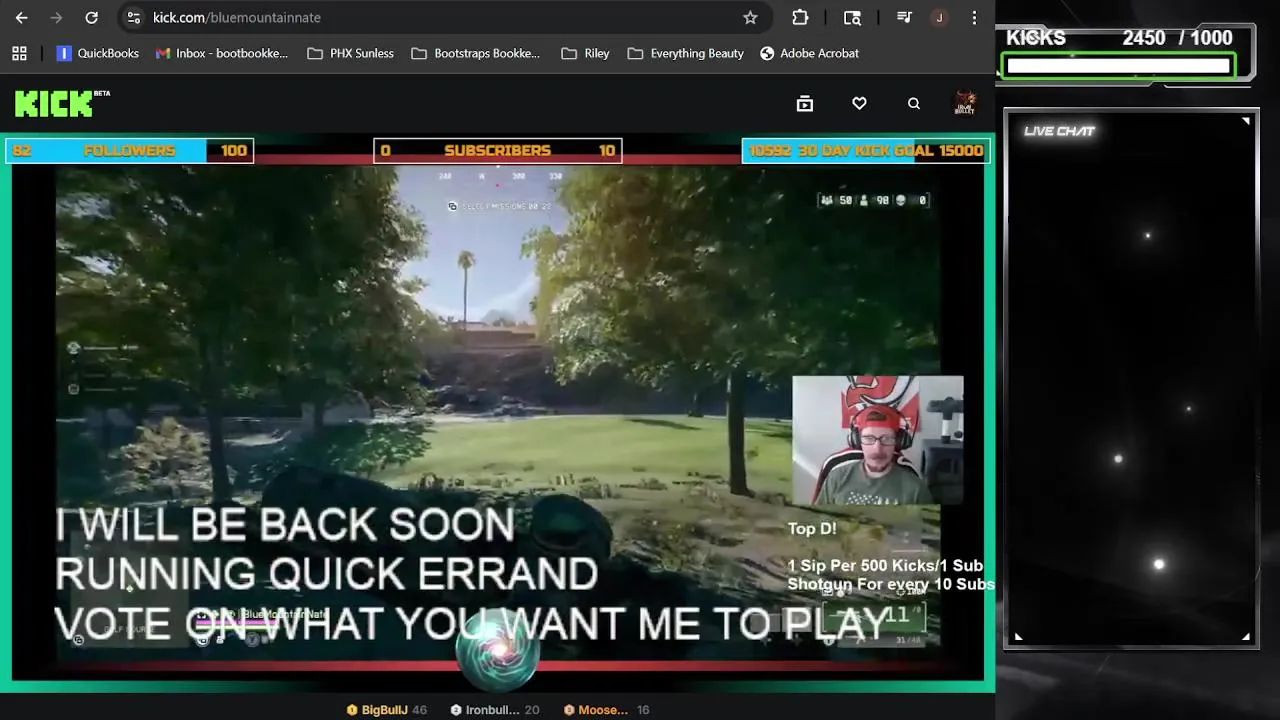The width and height of the screenshot is (1280, 720).
Task: Click the Subscribers goal bar
Action: point(497,150)
